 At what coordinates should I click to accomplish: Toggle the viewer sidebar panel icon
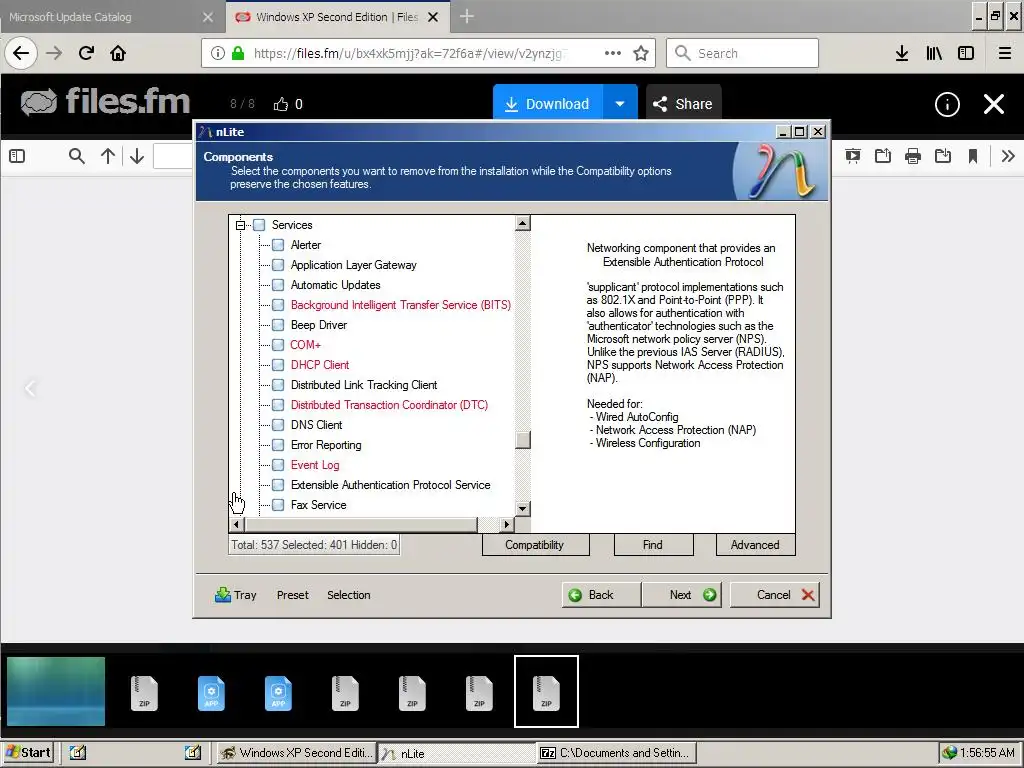17,156
